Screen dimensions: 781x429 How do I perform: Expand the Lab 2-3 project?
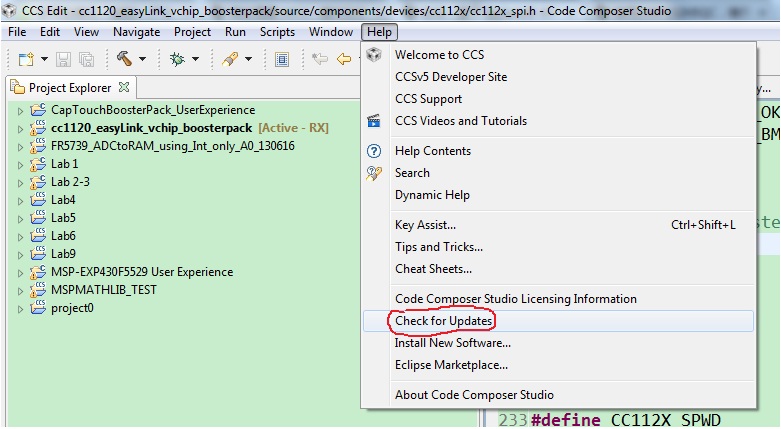pyautogui.click(x=20, y=183)
